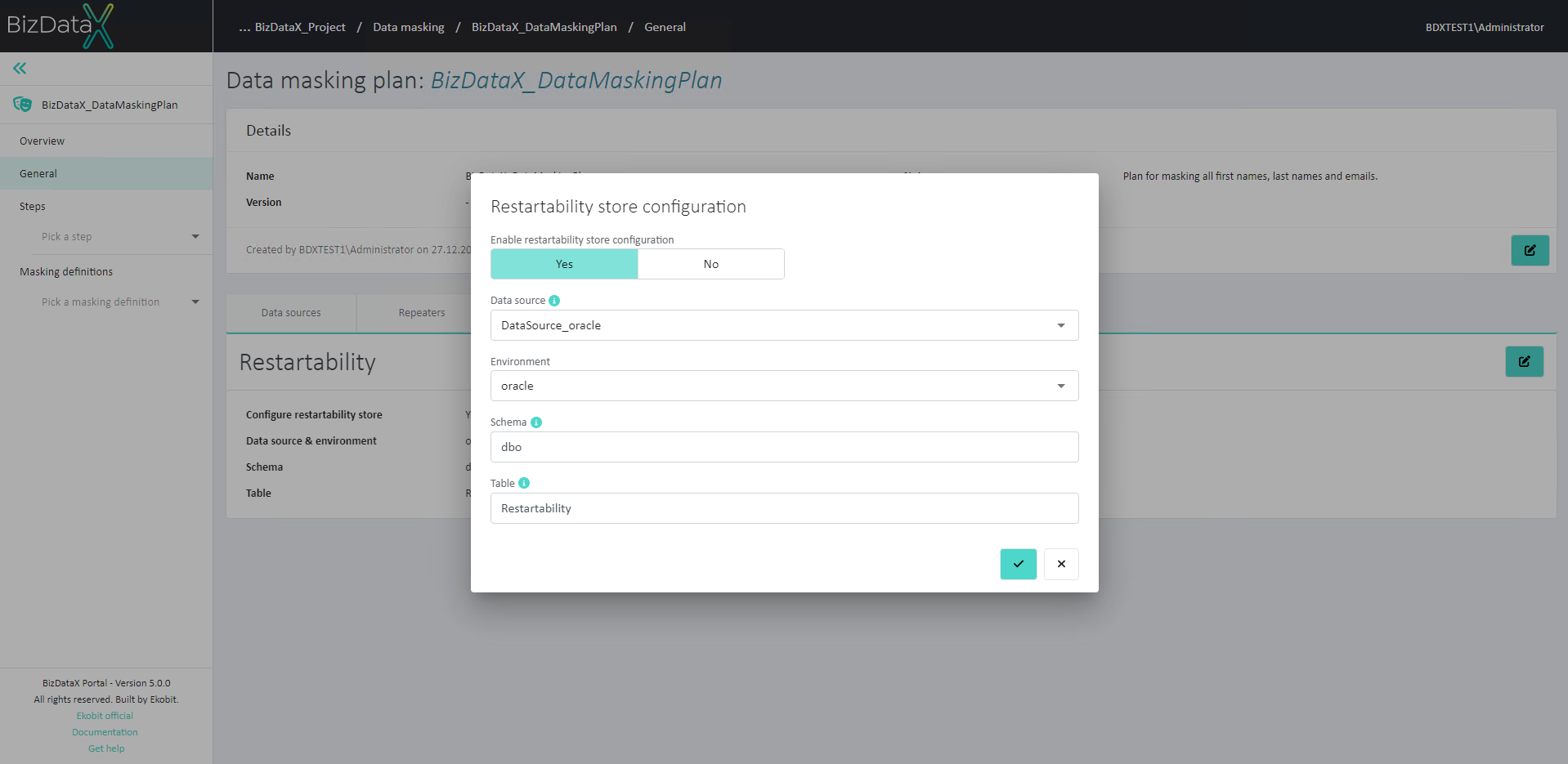Click the Created by BDXTEST1\Administrator text
The height and width of the screenshot is (764, 1568).
(358, 250)
